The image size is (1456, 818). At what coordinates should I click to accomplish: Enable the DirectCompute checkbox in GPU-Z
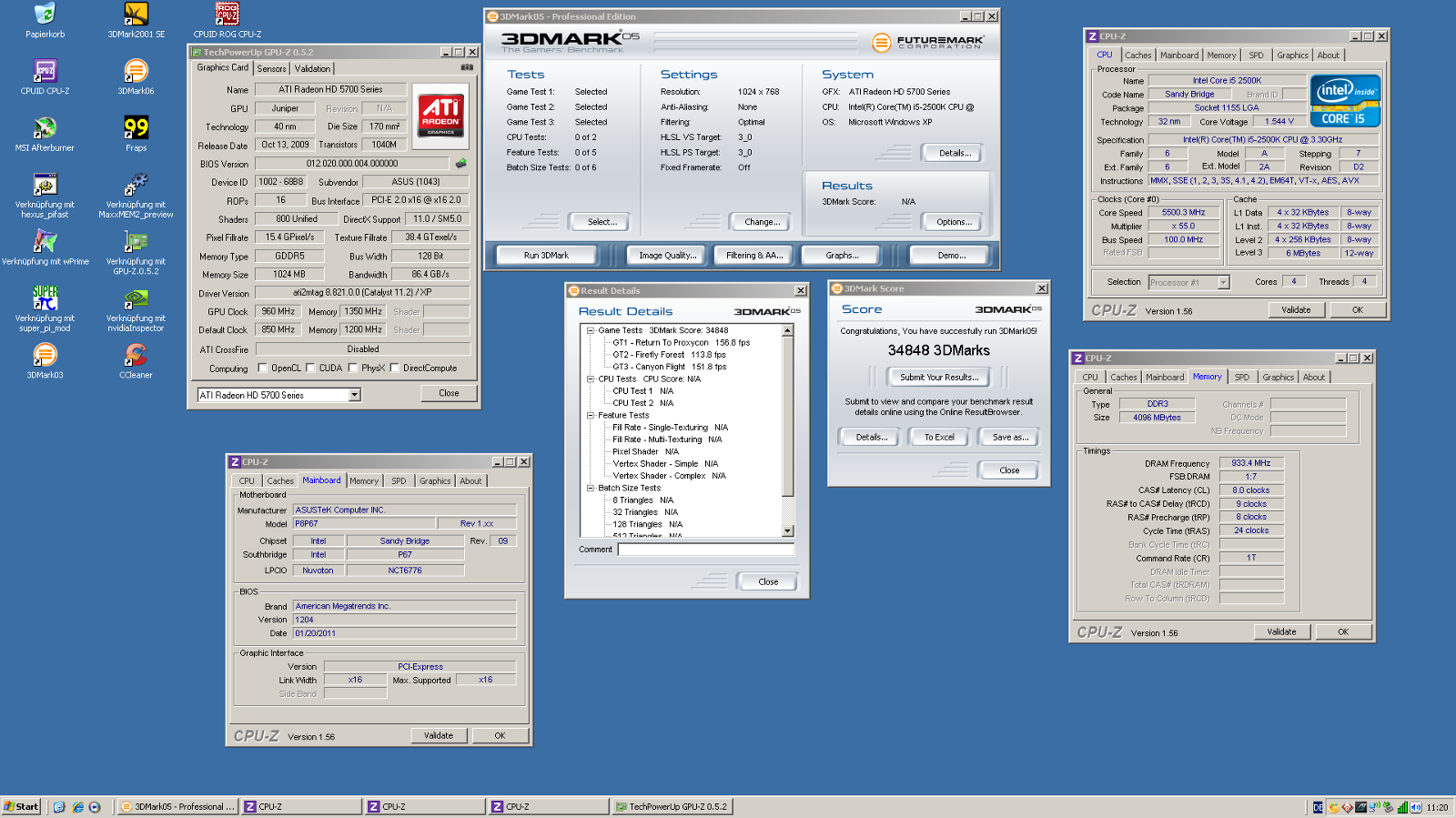[394, 369]
